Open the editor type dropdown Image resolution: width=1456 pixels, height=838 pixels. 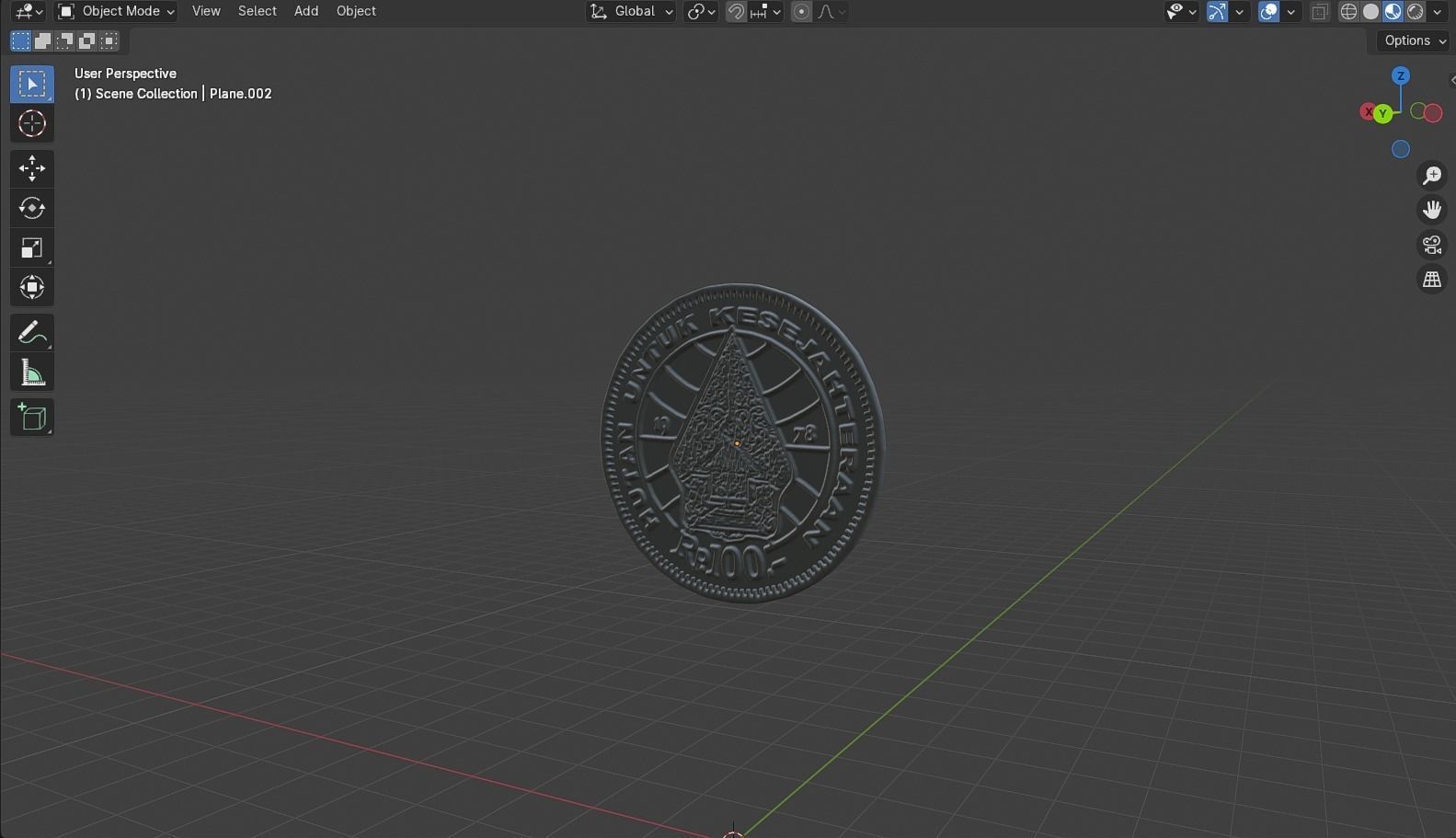pos(29,11)
